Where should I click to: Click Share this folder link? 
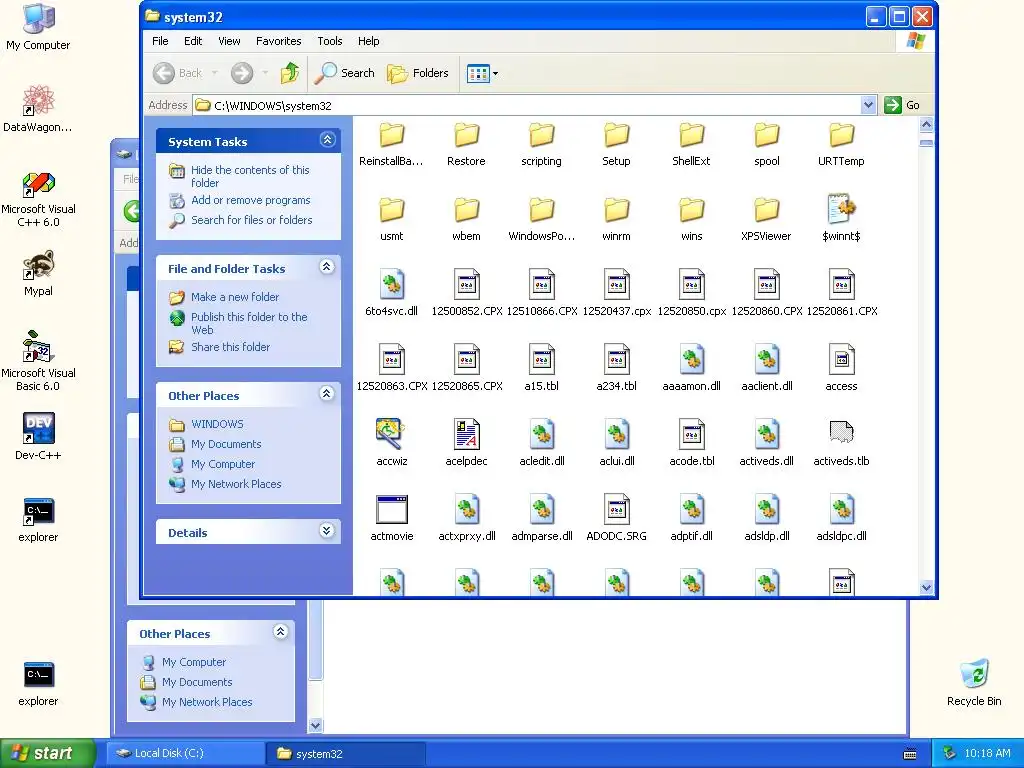pyautogui.click(x=231, y=347)
